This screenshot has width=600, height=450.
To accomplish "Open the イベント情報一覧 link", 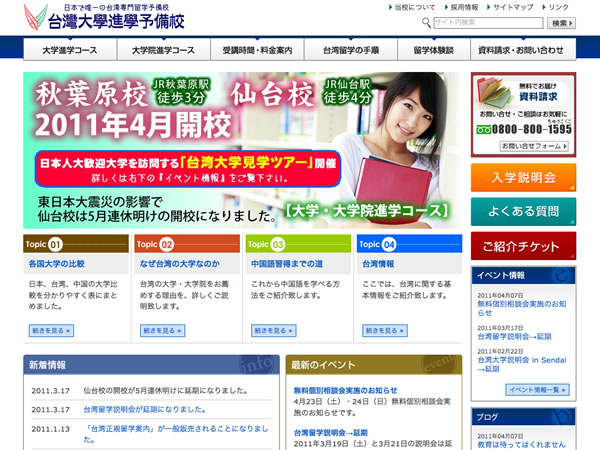I will [x=537, y=389].
